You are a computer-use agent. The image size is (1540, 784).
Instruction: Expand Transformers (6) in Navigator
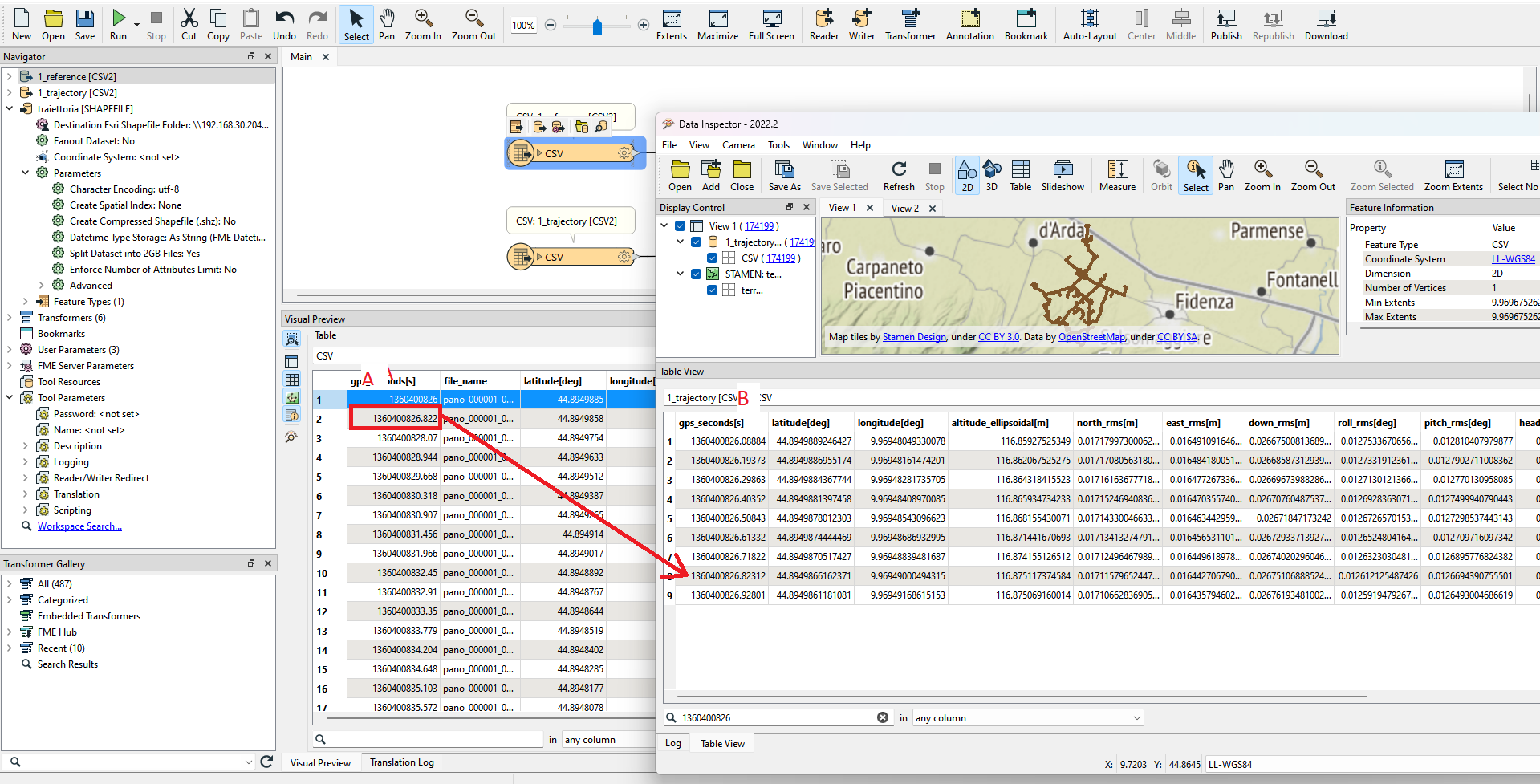10,318
